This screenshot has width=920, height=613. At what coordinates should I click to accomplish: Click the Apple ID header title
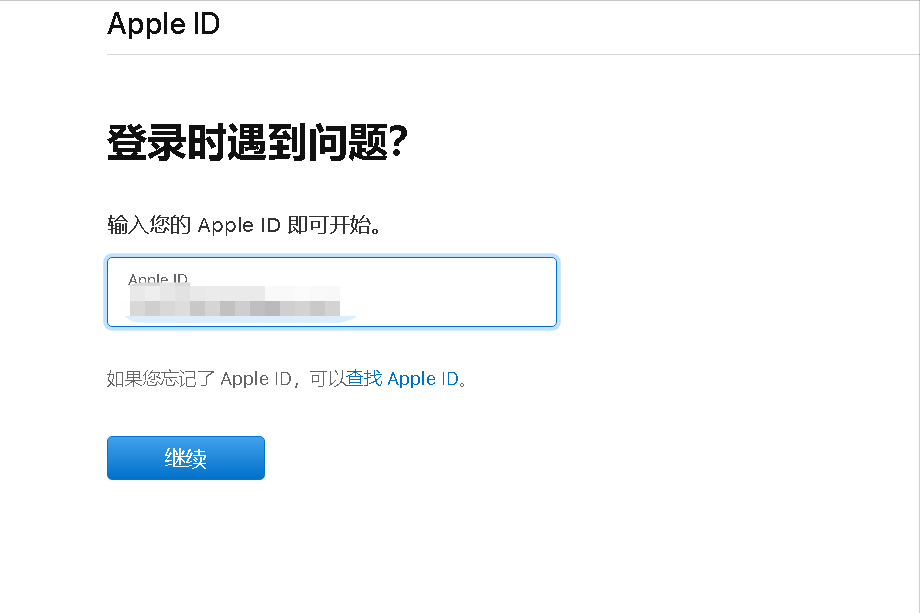163,24
